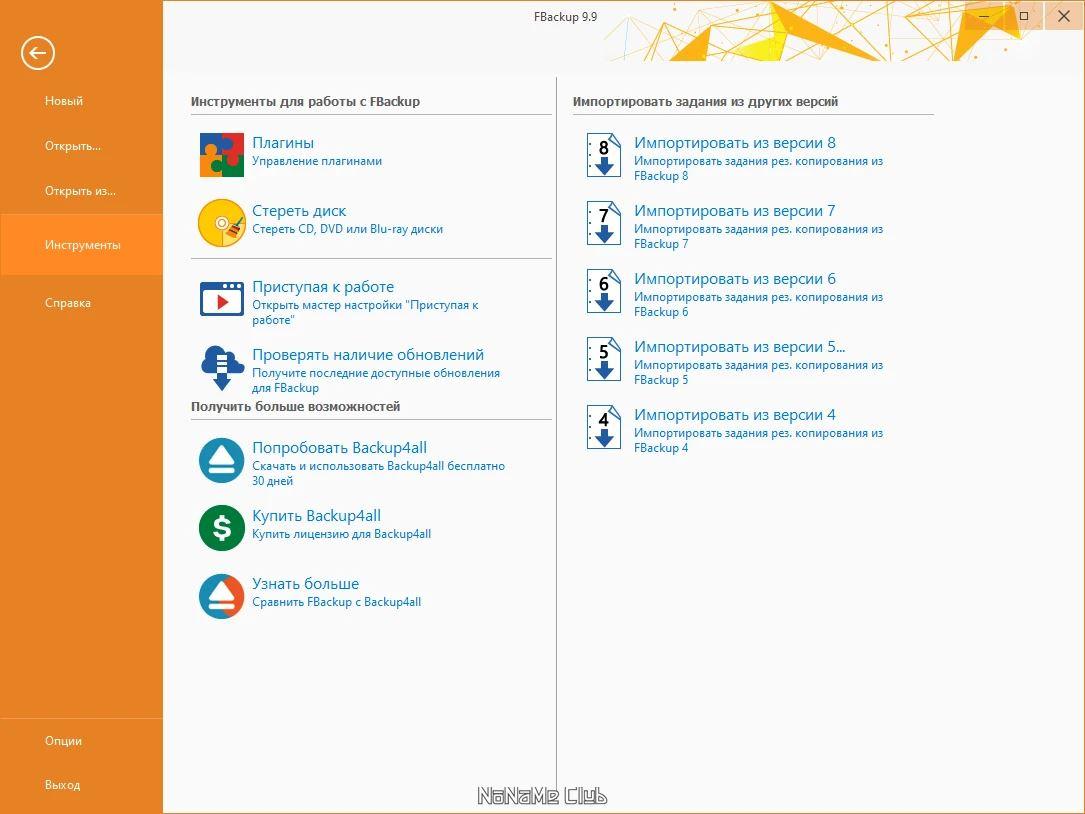
Task: Click the import version 5 icon
Action: pyautogui.click(x=603, y=359)
